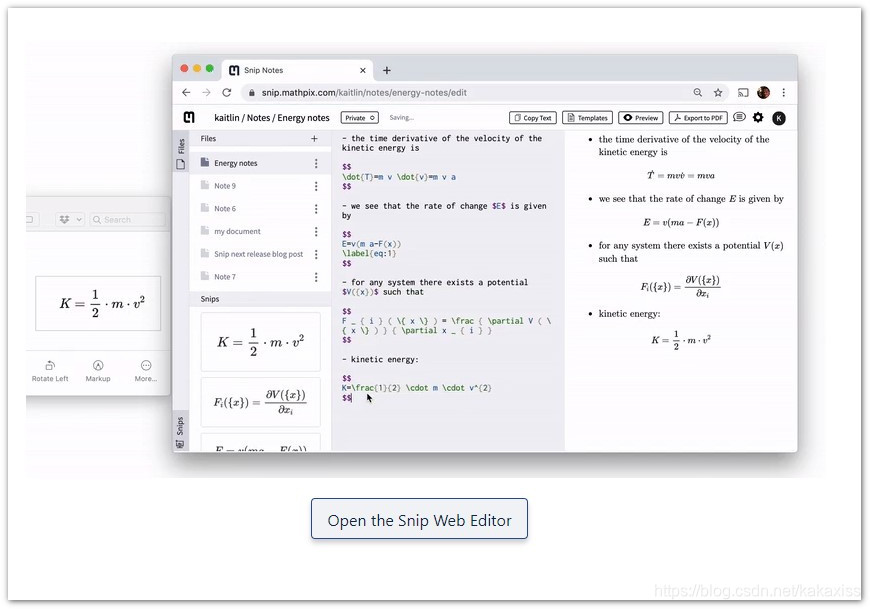Reload the Snip Notes page
The width and height of the screenshot is (870, 609).
pos(226,93)
